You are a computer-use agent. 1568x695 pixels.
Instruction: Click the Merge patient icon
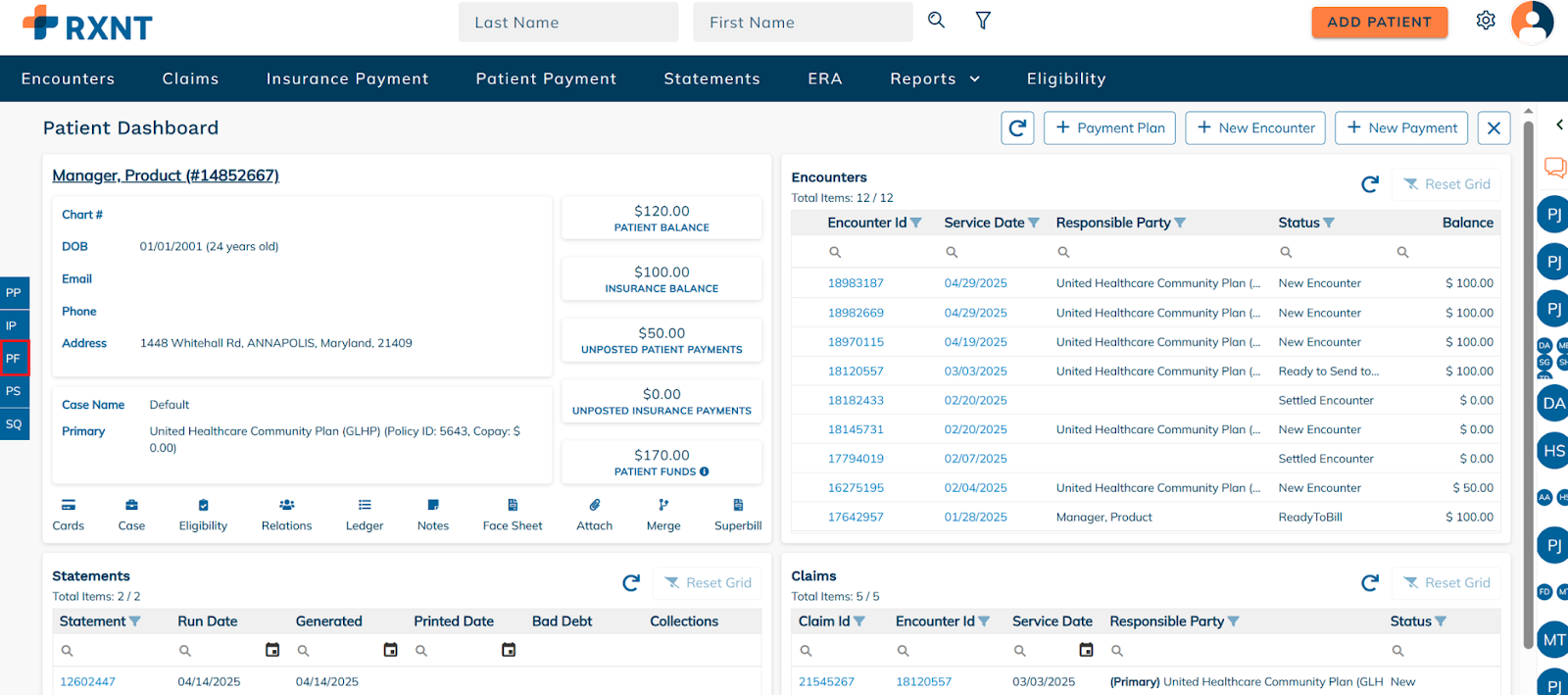pyautogui.click(x=663, y=506)
